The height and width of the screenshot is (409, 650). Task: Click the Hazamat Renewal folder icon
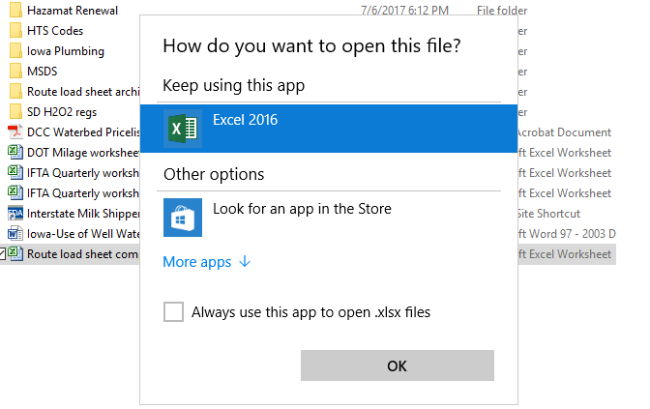(15, 11)
